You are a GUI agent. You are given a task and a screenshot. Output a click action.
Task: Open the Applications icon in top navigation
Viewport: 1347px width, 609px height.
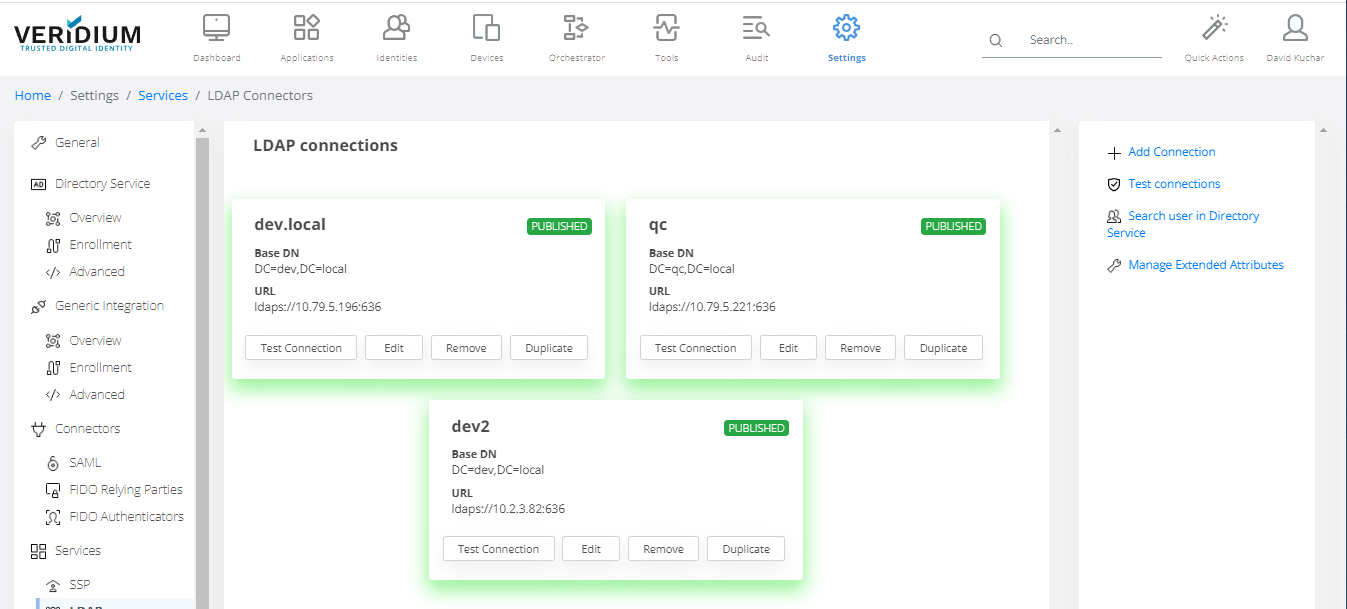point(306,28)
